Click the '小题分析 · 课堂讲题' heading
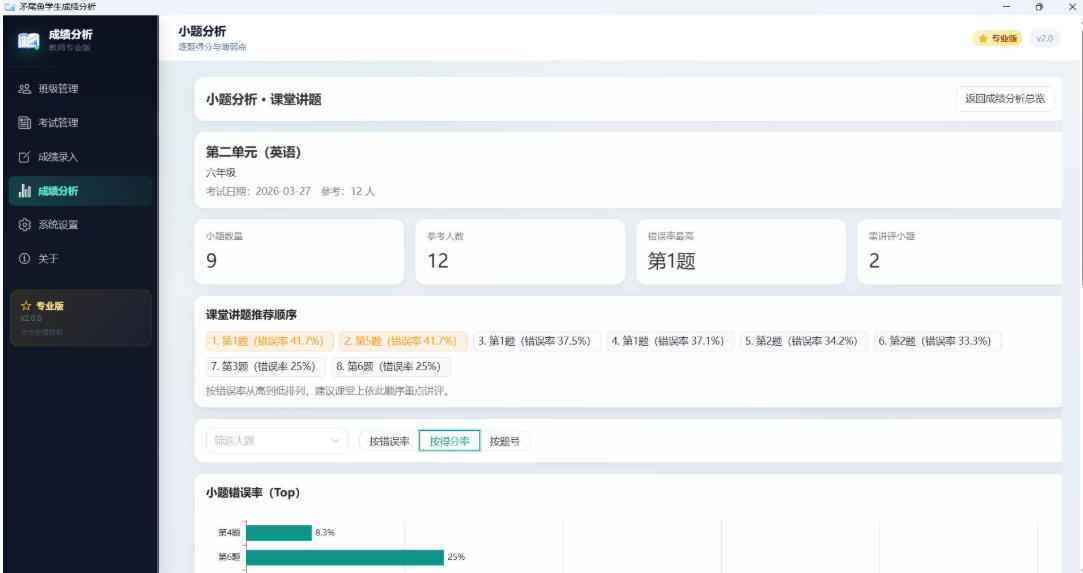The image size is (1083, 573). coord(264,99)
